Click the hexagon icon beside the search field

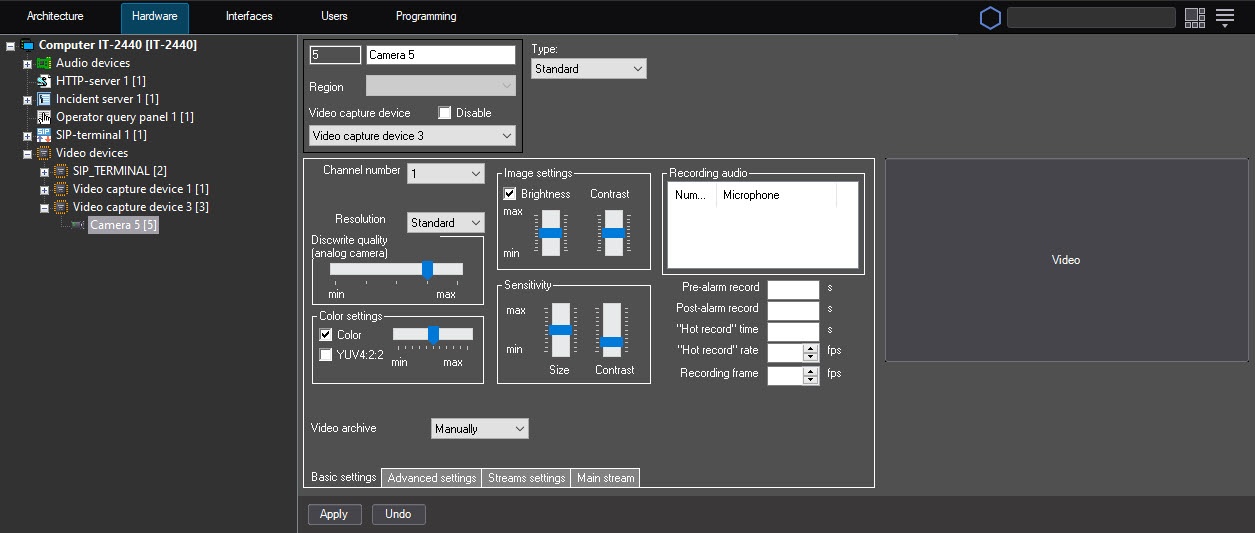989,18
